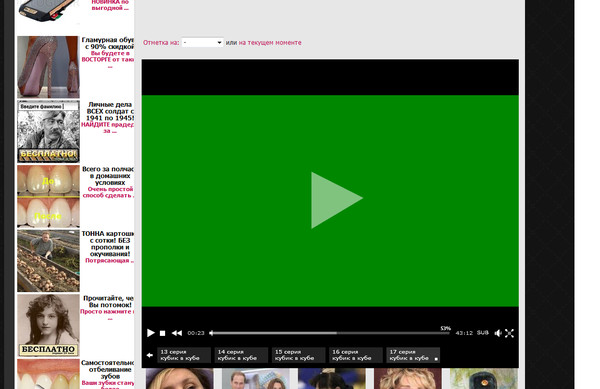The image size is (600, 389).
Task: Click the 'на текущем моменте' link
Action: (270, 42)
